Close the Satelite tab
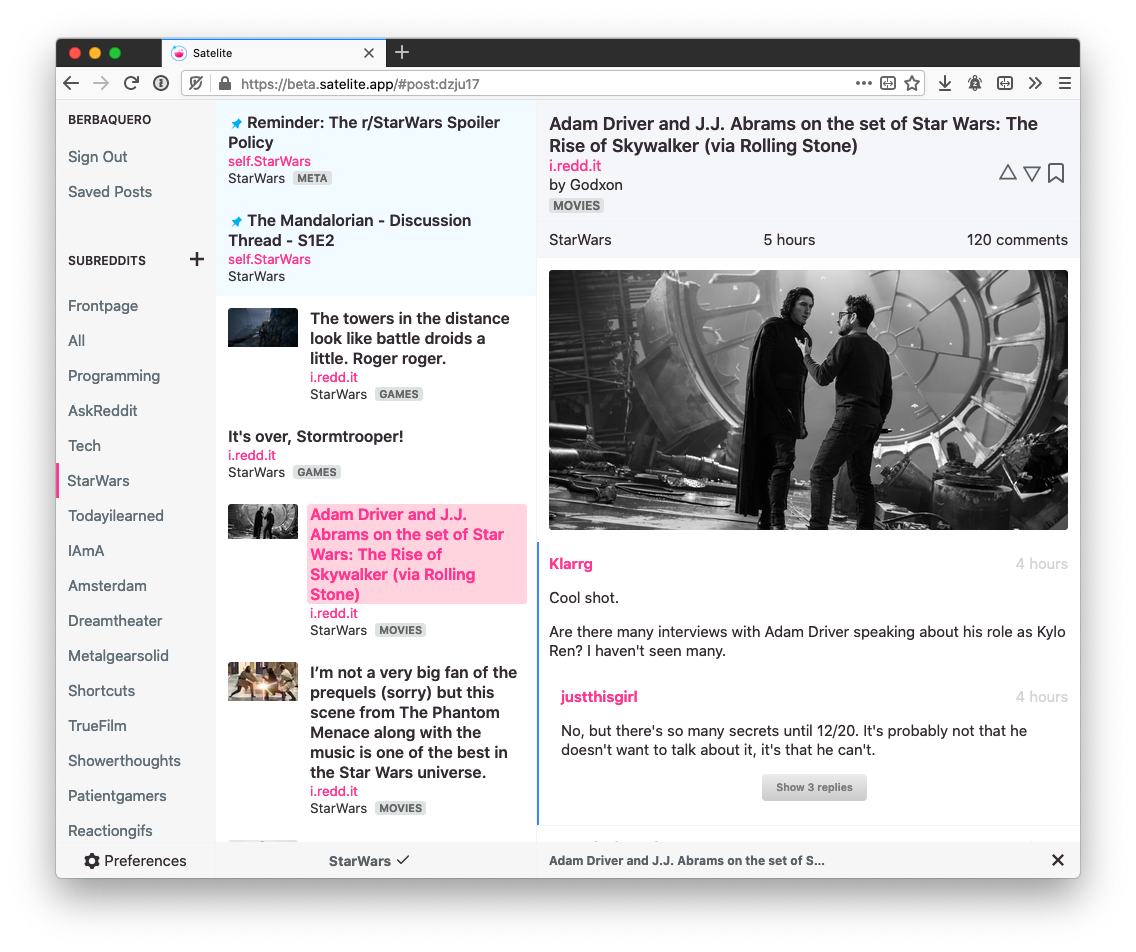Viewport: 1136px width, 952px height. point(369,53)
